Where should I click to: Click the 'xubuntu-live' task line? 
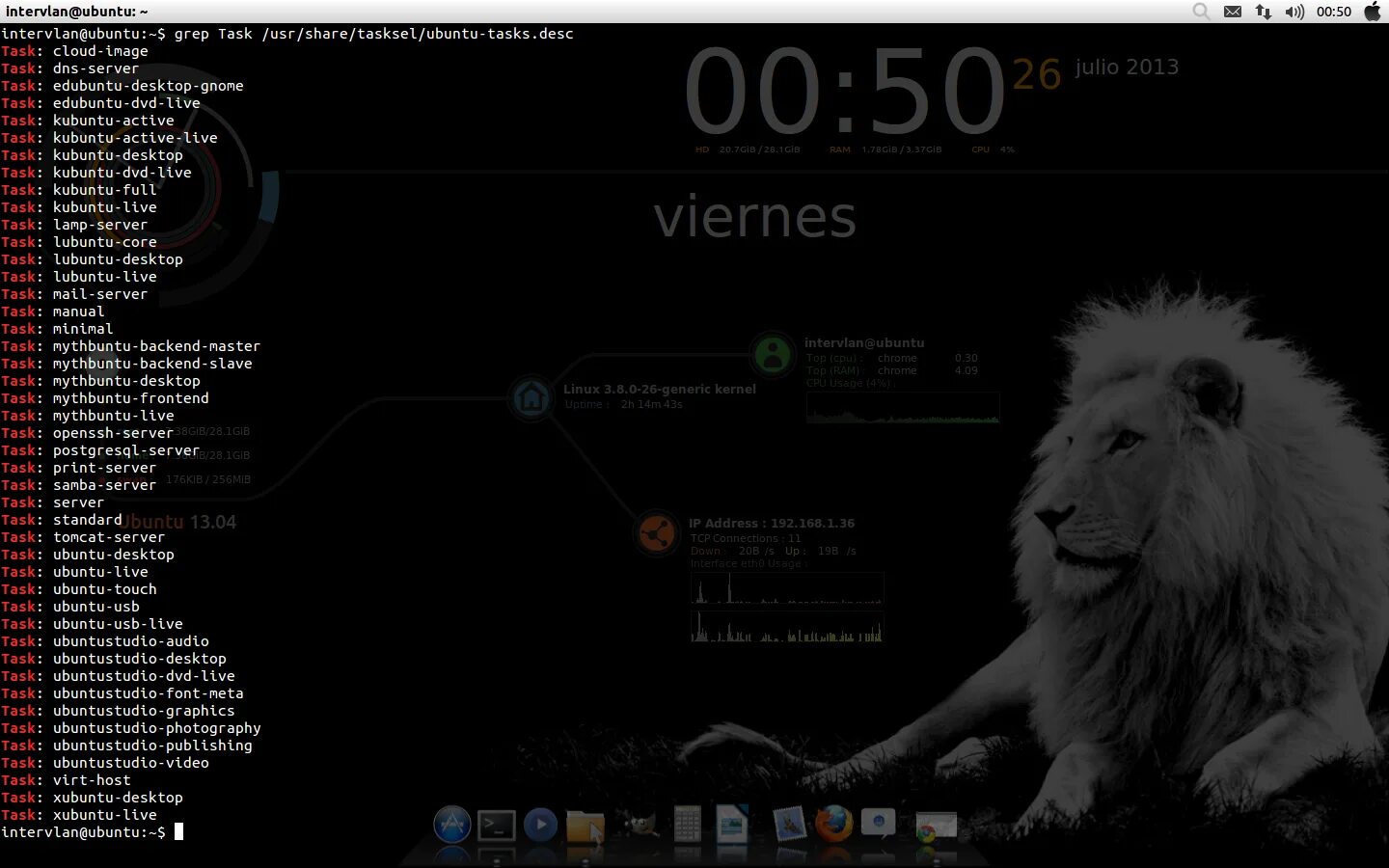coord(78,815)
